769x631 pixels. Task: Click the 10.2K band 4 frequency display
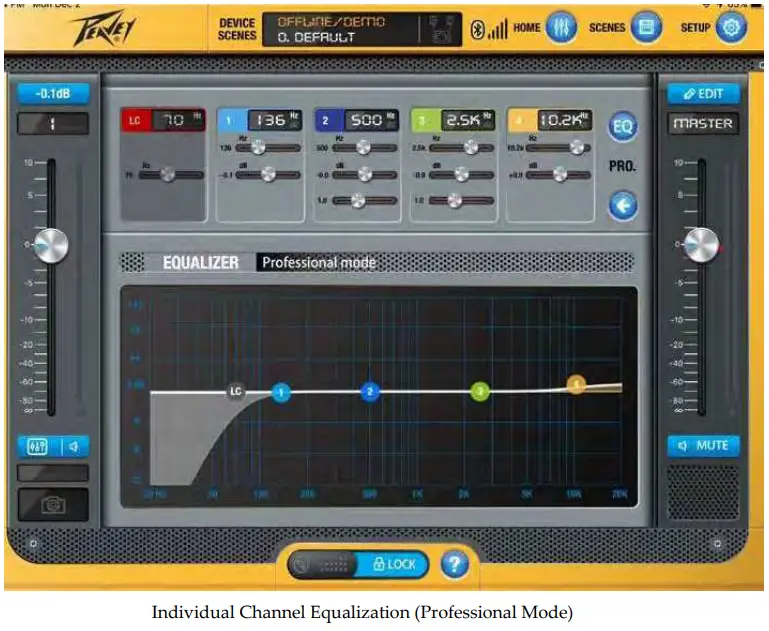point(564,121)
